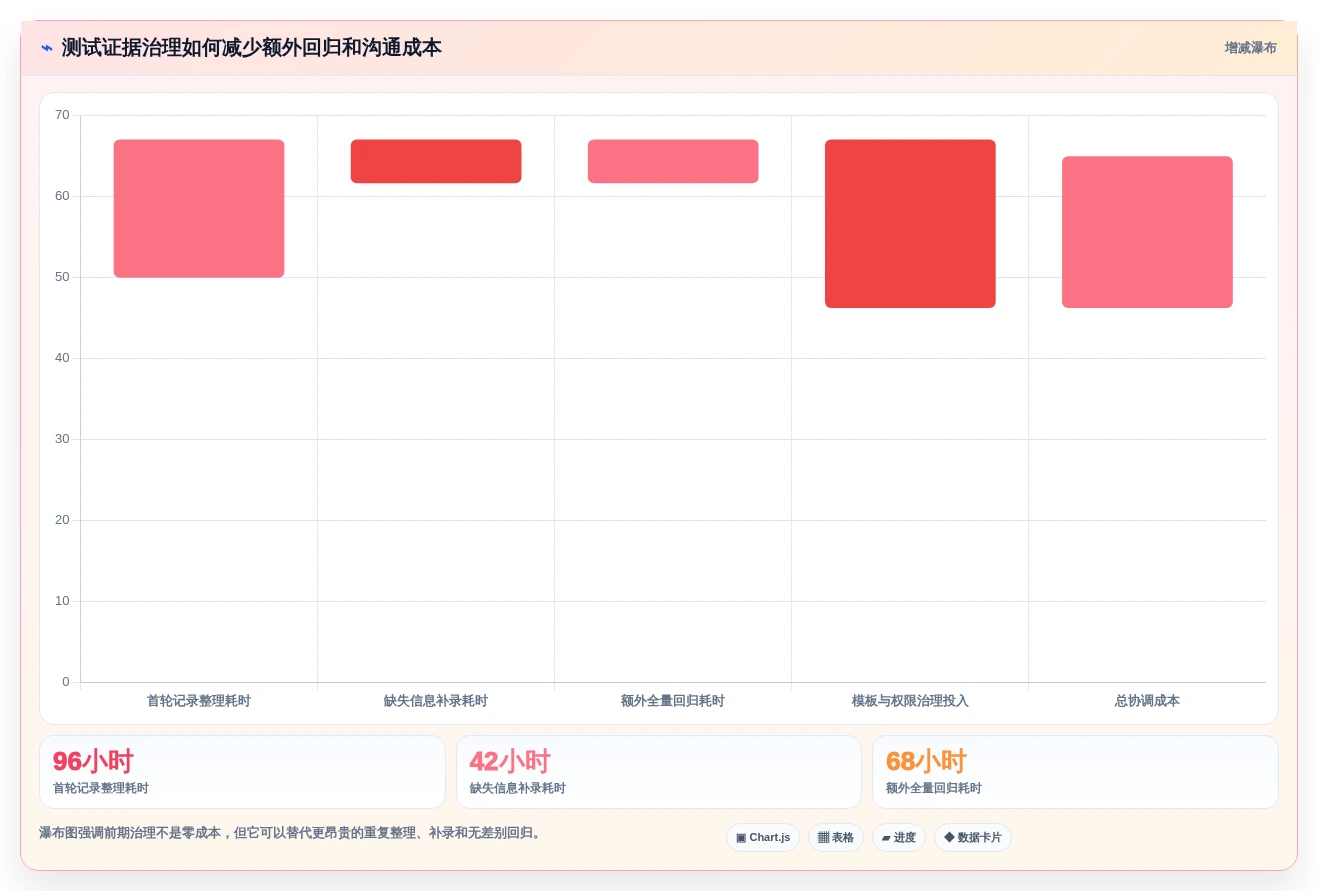The height and width of the screenshot is (891, 1318).
Task: Click x-axis label 模板与权限治理投入
Action: tap(910, 701)
